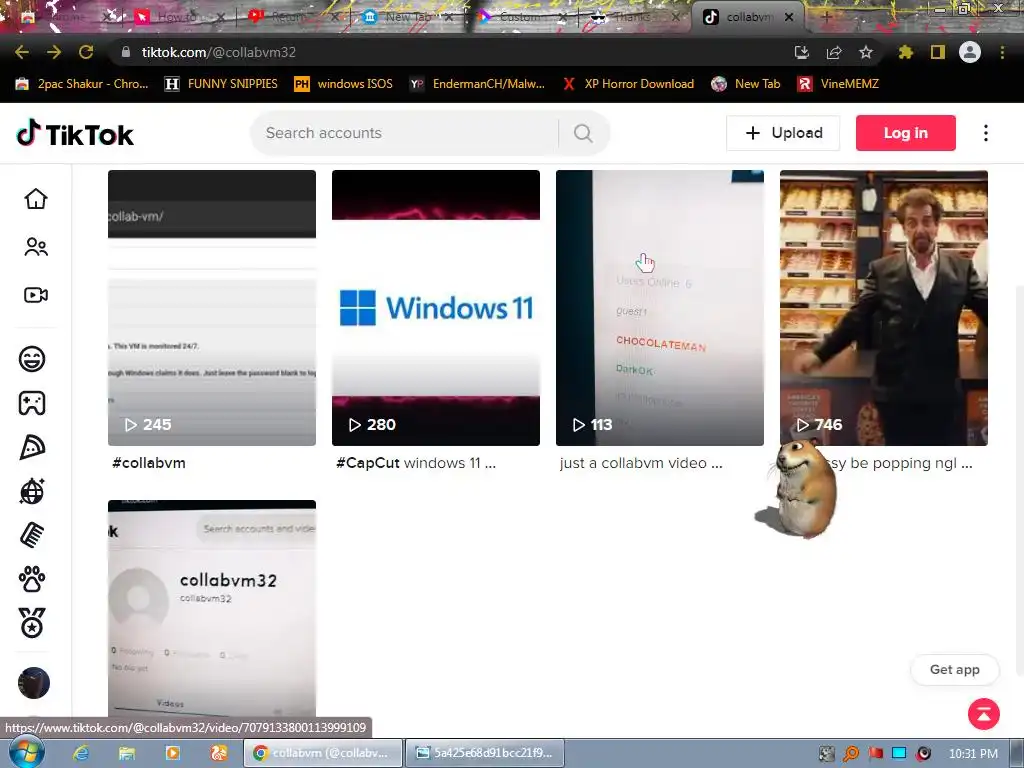Open a new browser tab with plus
The height and width of the screenshot is (768, 1024).
coord(826,17)
